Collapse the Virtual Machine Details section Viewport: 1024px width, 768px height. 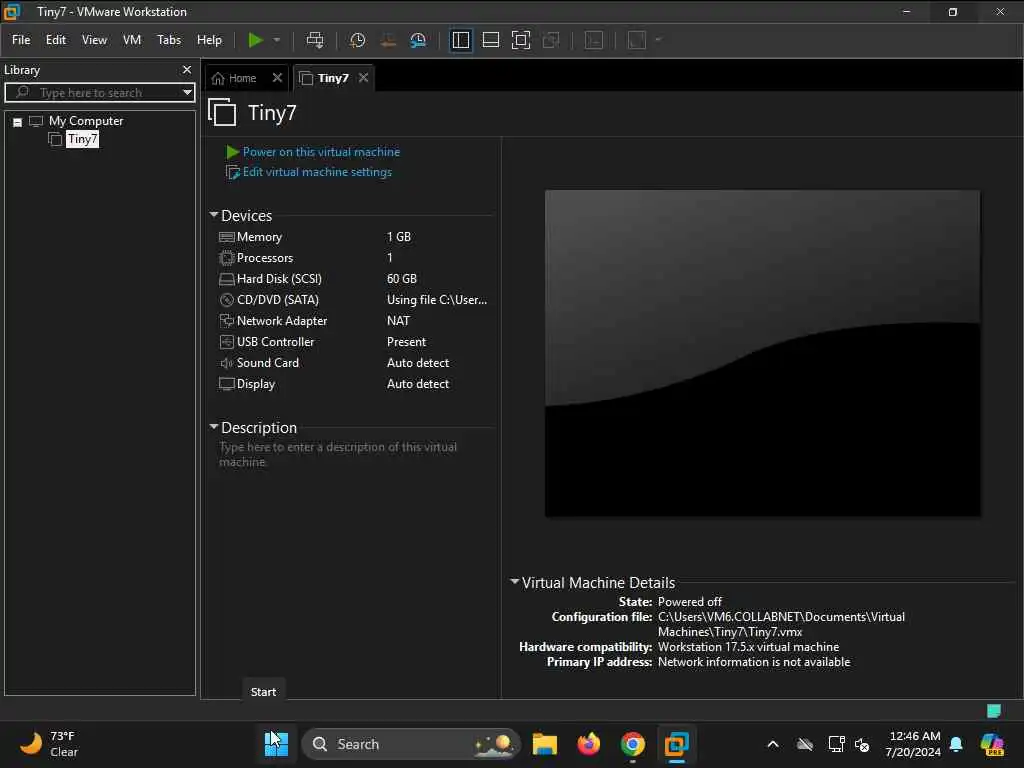[x=515, y=582]
